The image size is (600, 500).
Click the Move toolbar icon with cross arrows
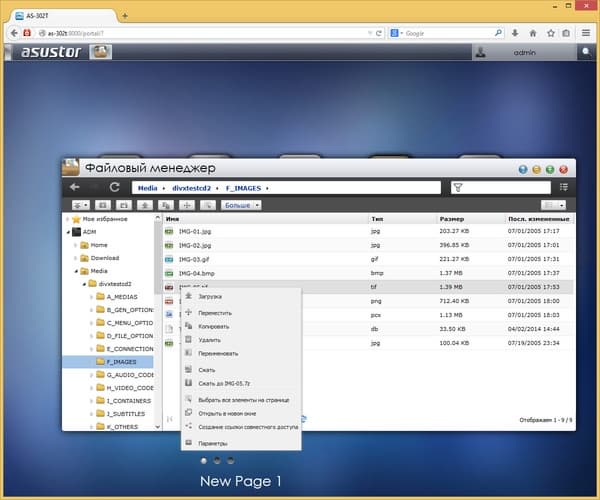pos(187,205)
